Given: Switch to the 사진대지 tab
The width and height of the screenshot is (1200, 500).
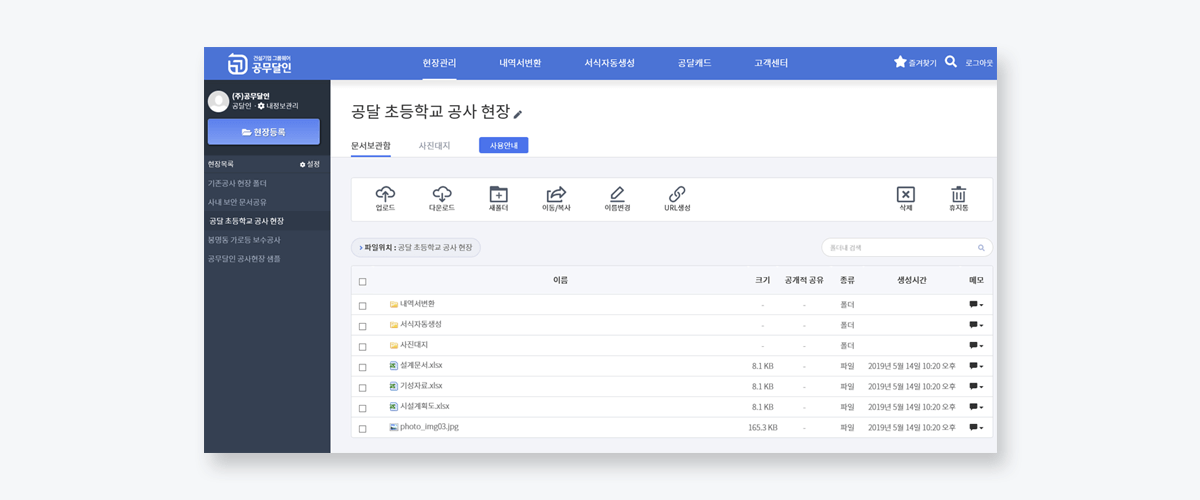Looking at the screenshot, I should [x=434, y=146].
